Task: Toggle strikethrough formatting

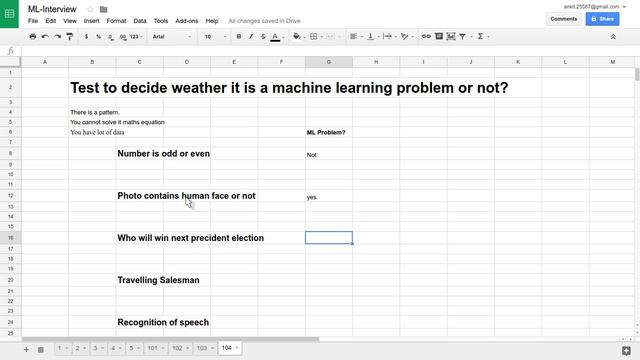Action: (263, 37)
